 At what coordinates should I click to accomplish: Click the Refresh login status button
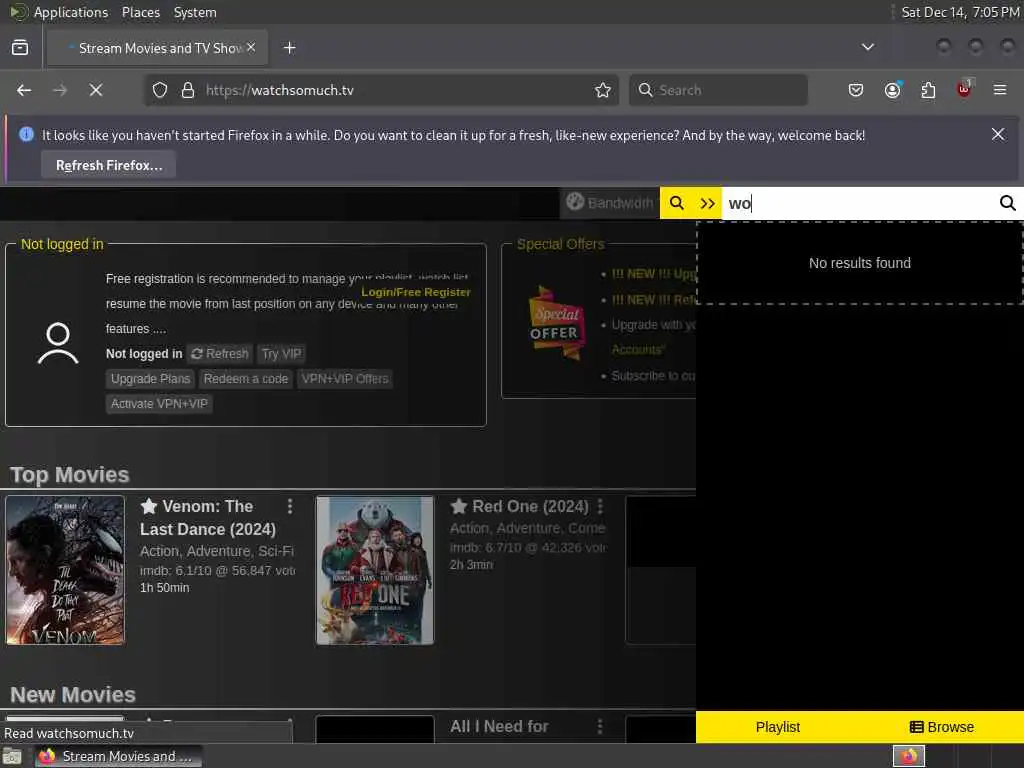pyautogui.click(x=220, y=354)
